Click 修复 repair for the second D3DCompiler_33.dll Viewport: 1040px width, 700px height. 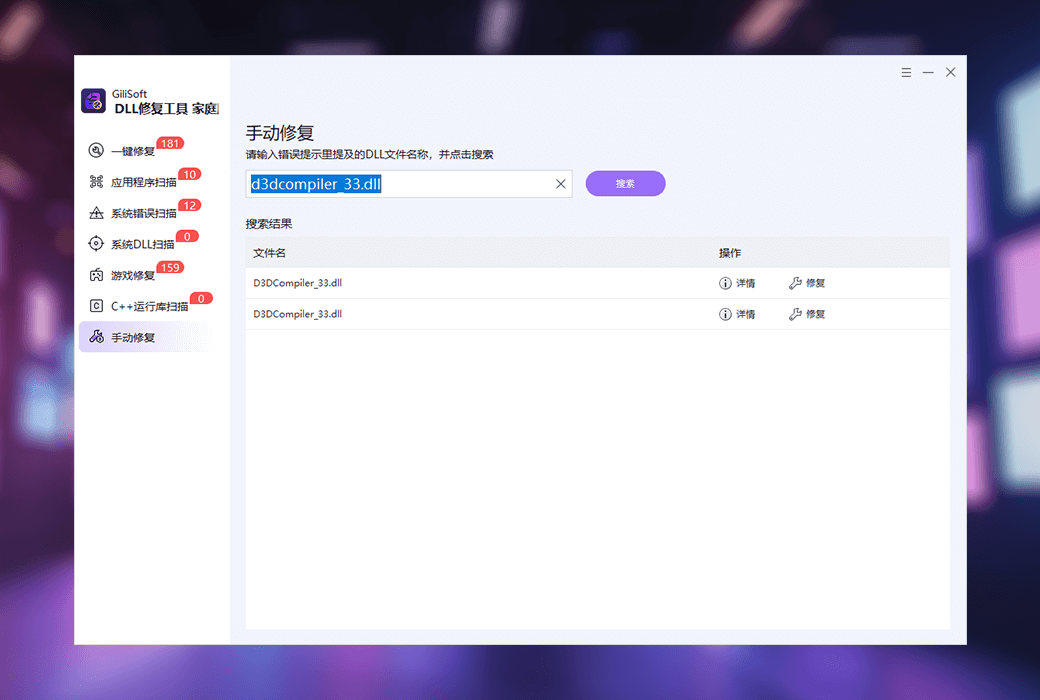(816, 315)
